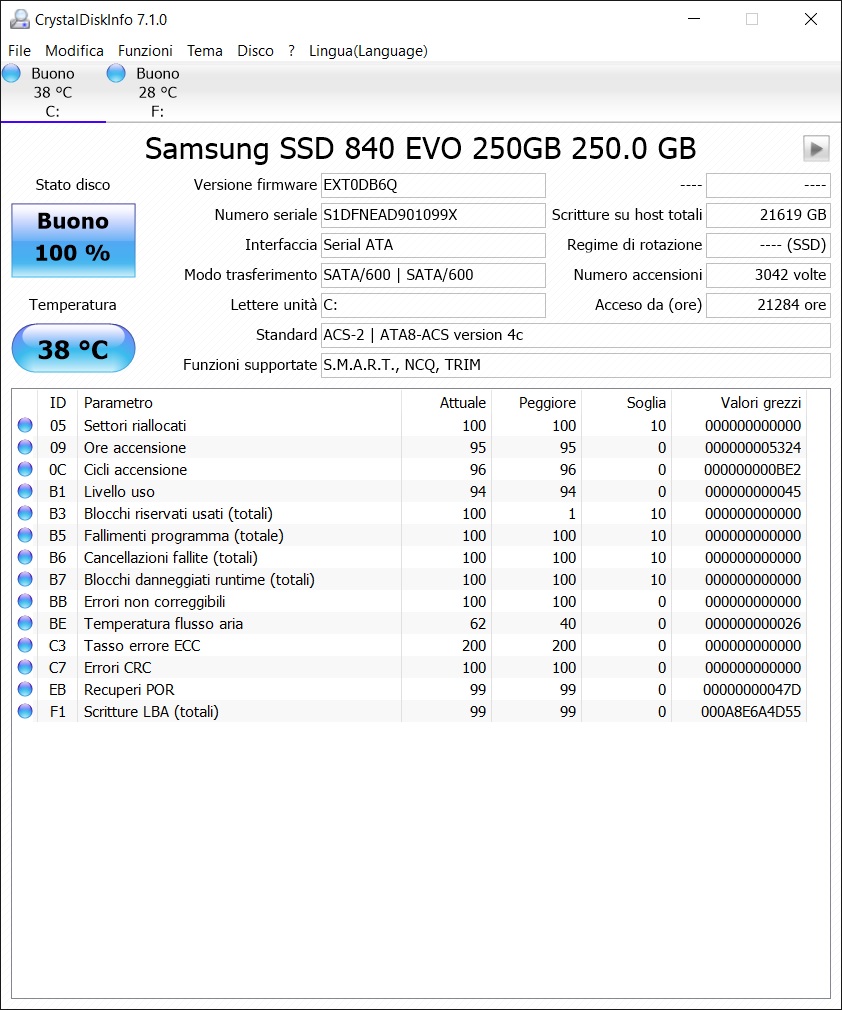The image size is (842, 1010).
Task: Click the CrystalDiskInfo app icon in title bar
Action: pos(20,19)
